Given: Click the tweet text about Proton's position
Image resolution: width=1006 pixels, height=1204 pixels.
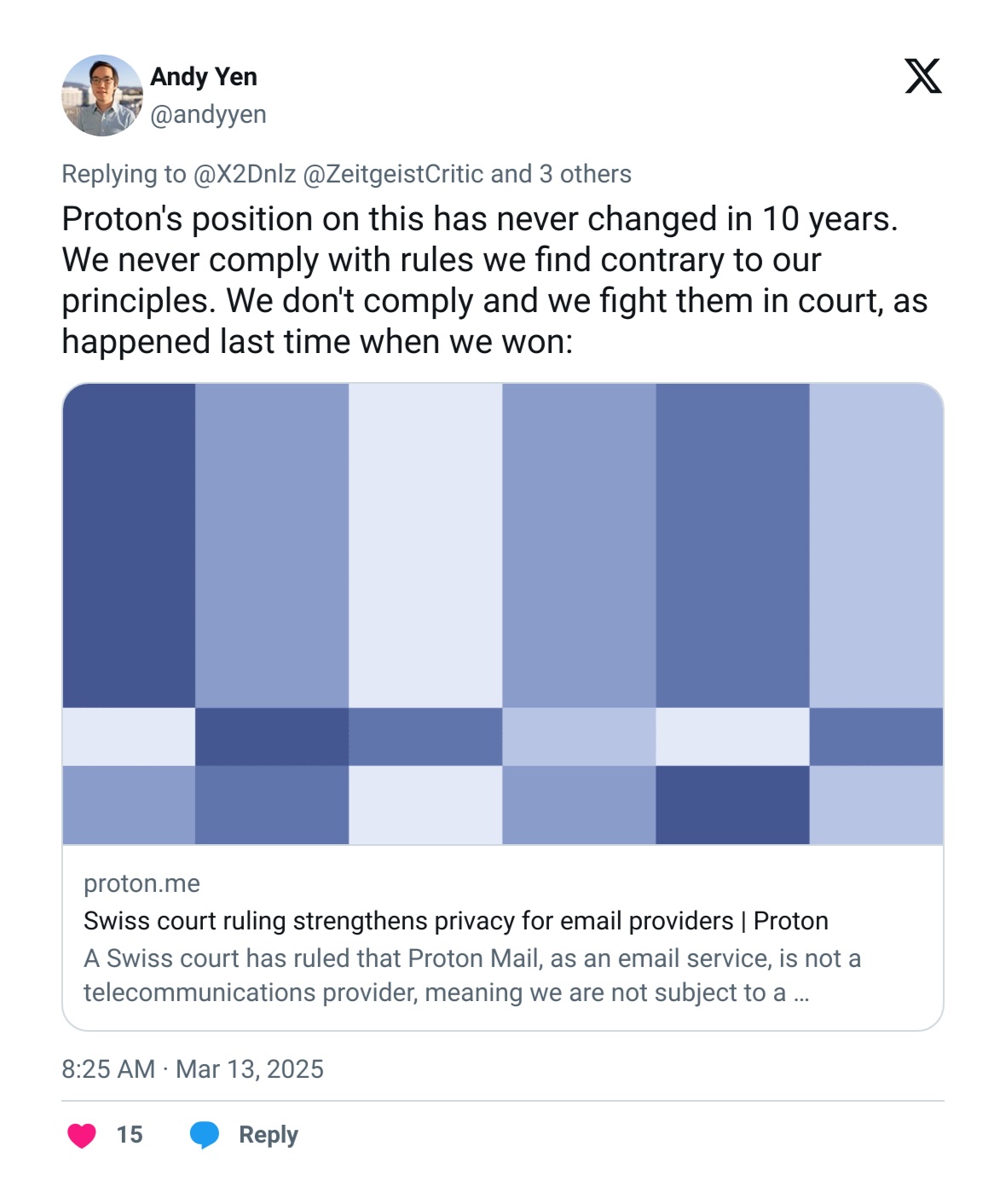Looking at the screenshot, I should click(494, 280).
